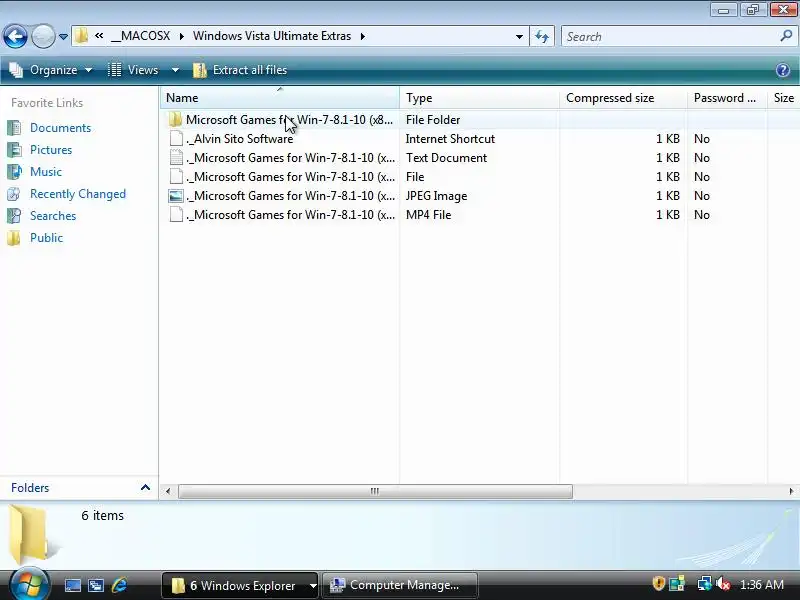The width and height of the screenshot is (800, 600).
Task: Open Pictures favorite link
Action: click(51, 150)
